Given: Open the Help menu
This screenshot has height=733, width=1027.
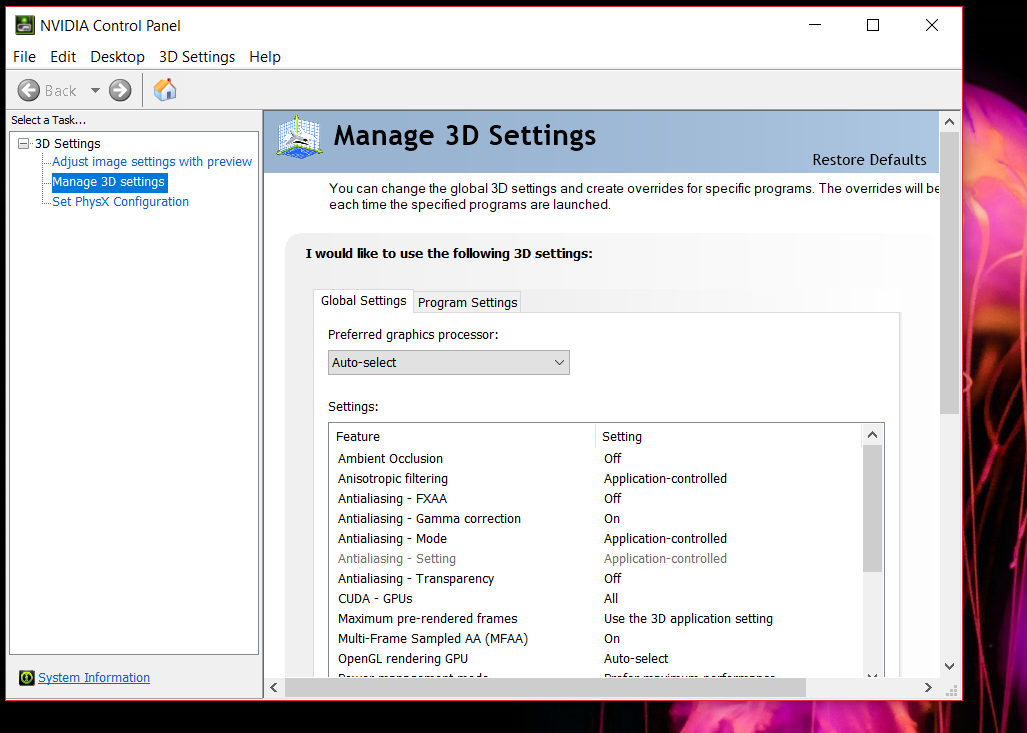Looking at the screenshot, I should coord(265,57).
